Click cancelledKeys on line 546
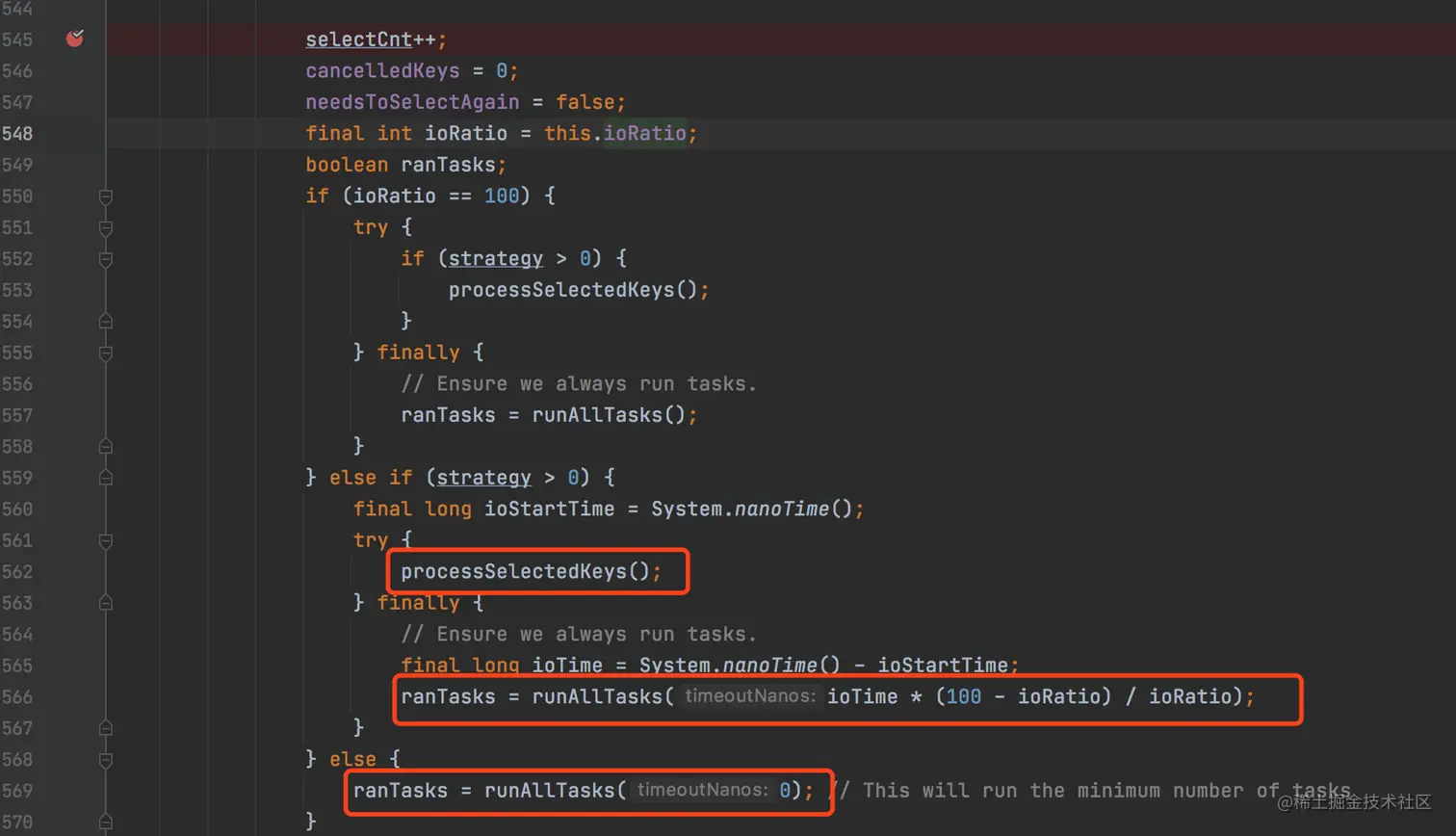The height and width of the screenshot is (836, 1456). coord(382,71)
